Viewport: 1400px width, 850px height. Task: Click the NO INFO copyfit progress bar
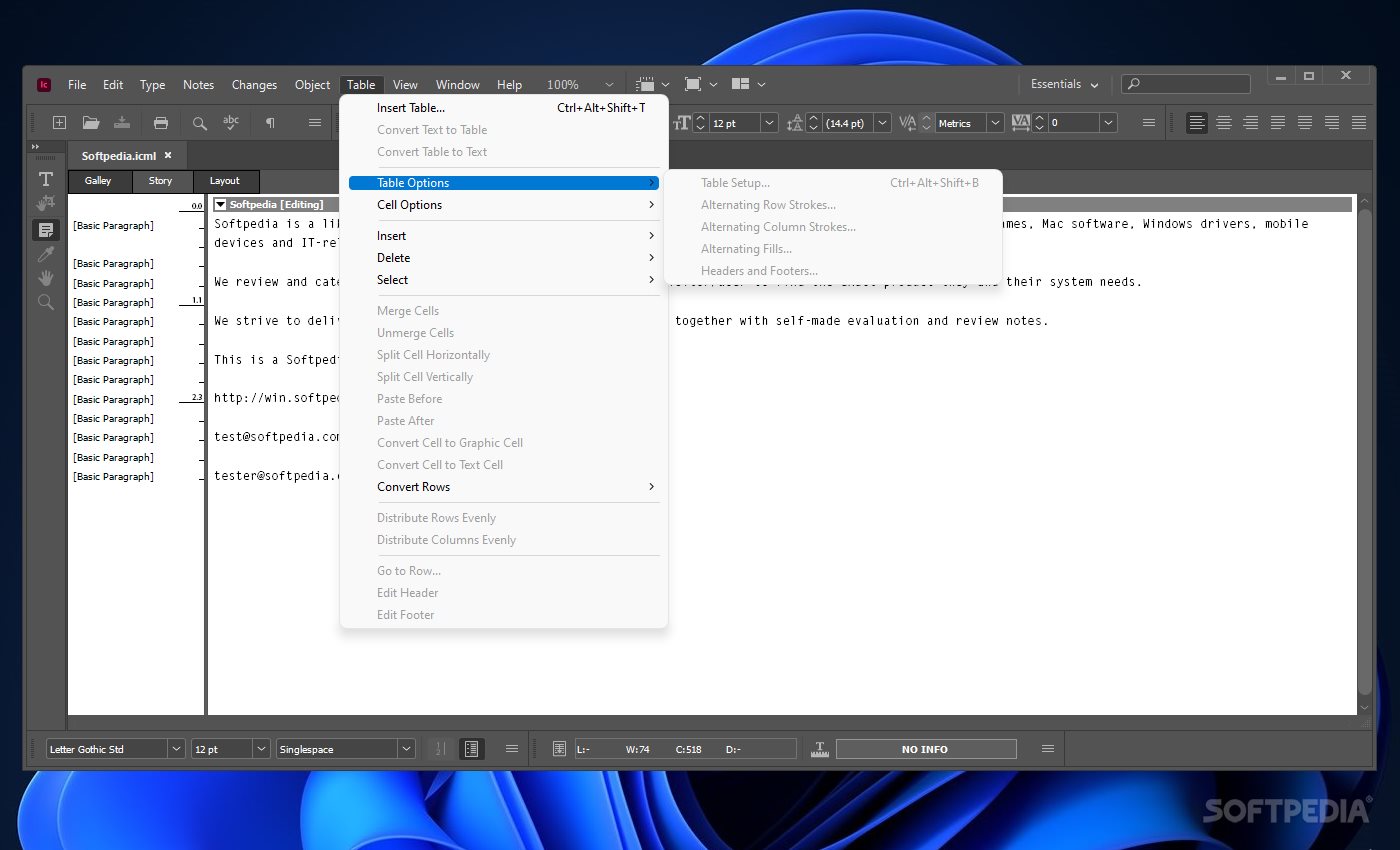(926, 749)
